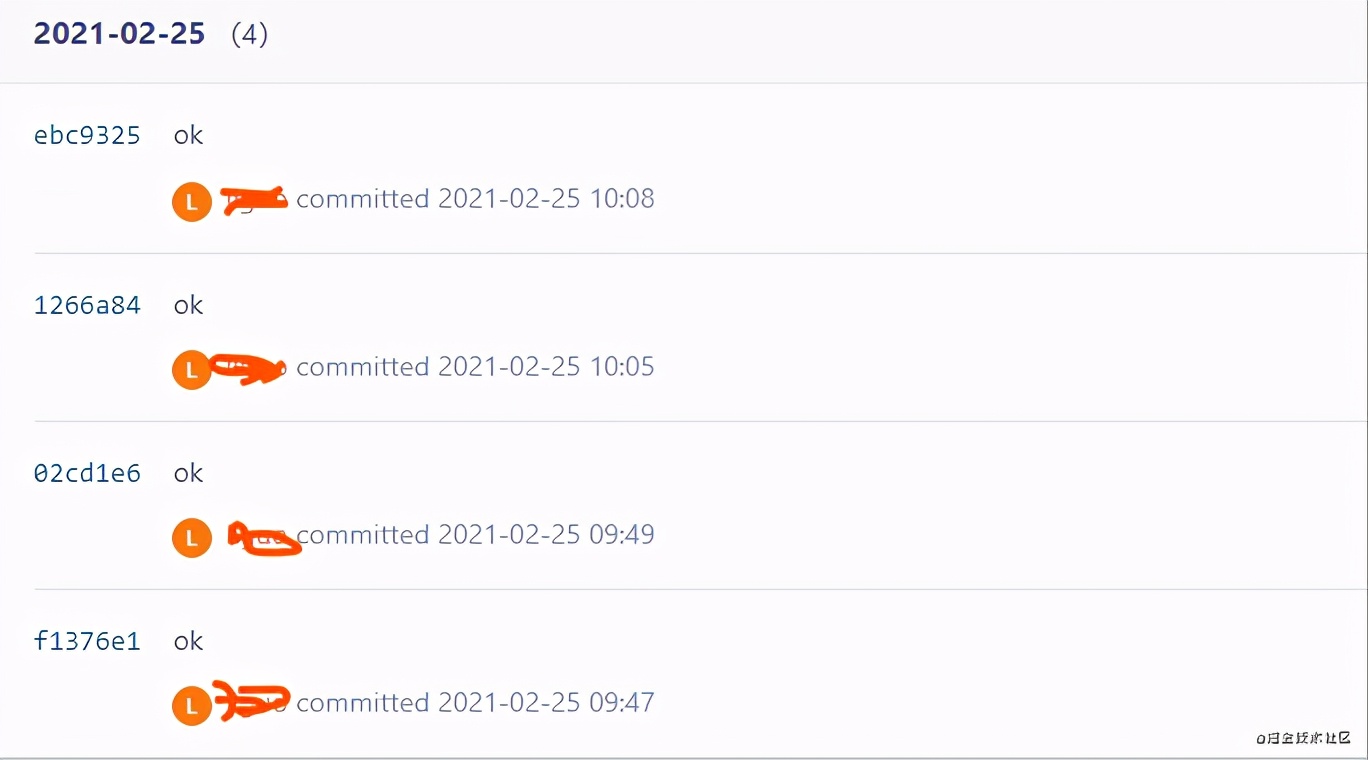Click the orange L badge in the top commit row
This screenshot has width=1368, height=760.
point(191,201)
